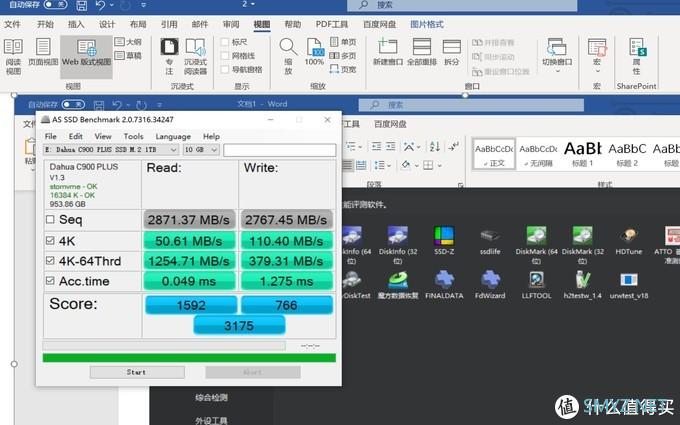This screenshot has width=680, height=425.
Task: Check the 导航窗格 navigation pane checkbox
Action: point(225,69)
